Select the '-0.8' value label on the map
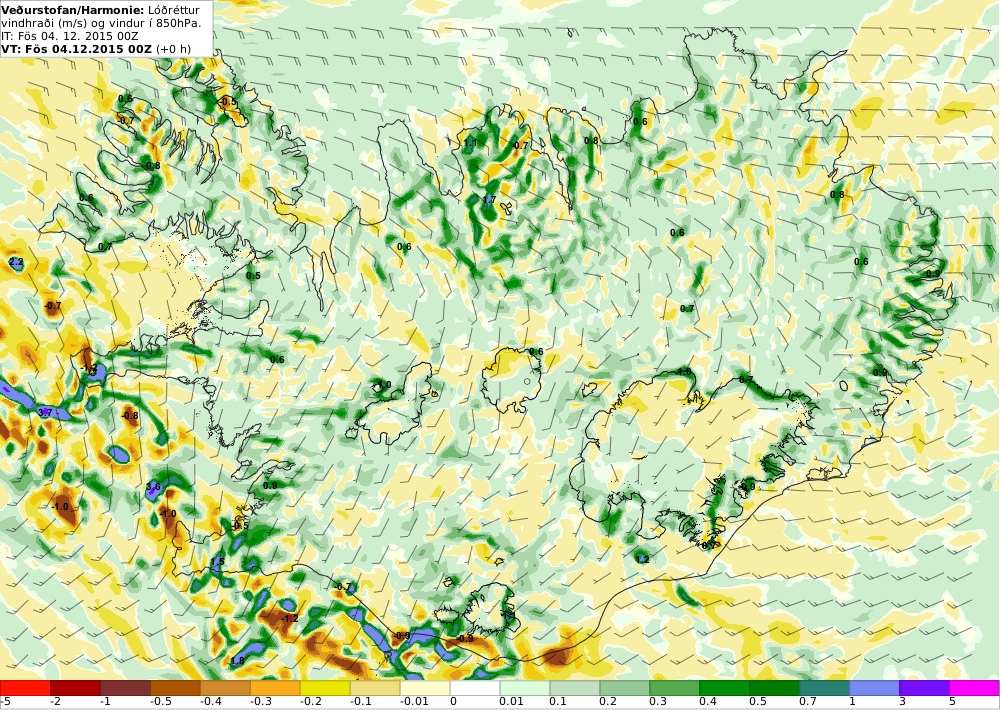Viewport: 1000px width, 710px height. 130,416
